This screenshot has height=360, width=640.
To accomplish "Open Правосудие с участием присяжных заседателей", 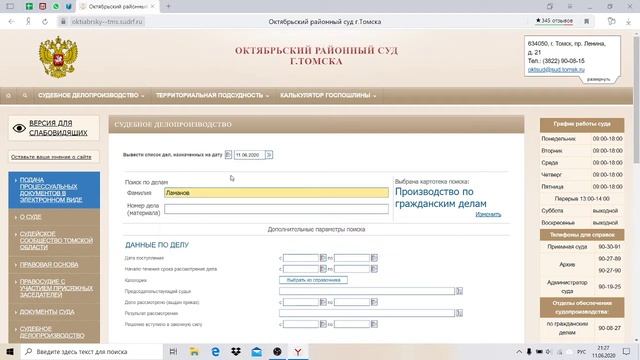I will pyautogui.click(x=56, y=288).
